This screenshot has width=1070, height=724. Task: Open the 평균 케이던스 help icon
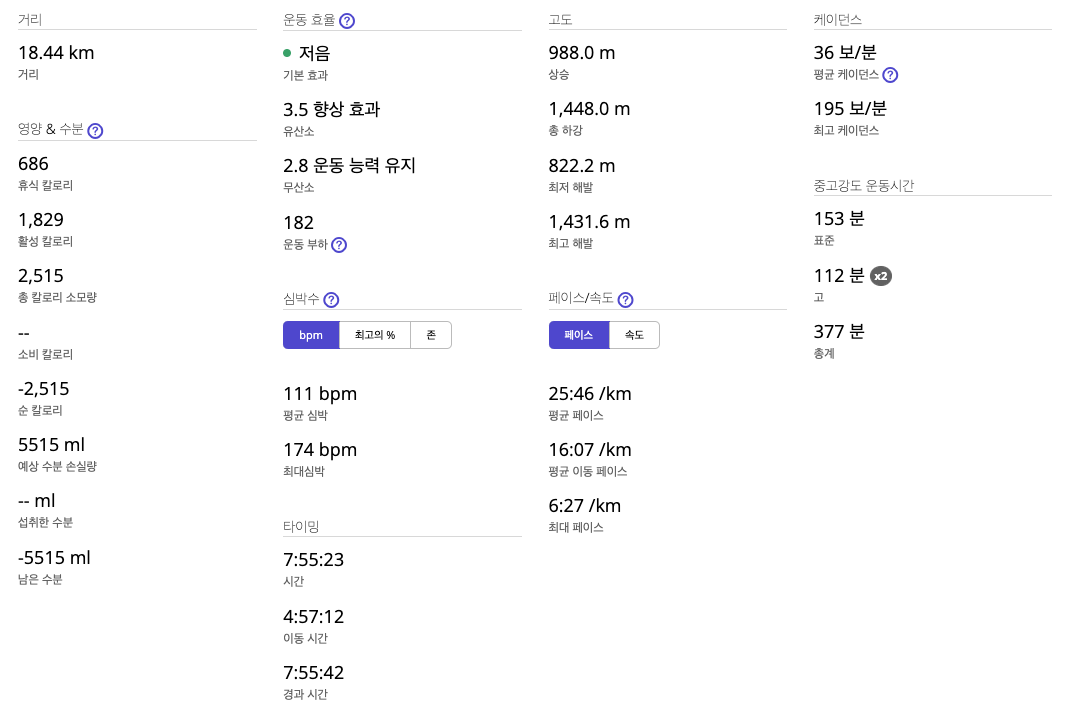pos(890,75)
